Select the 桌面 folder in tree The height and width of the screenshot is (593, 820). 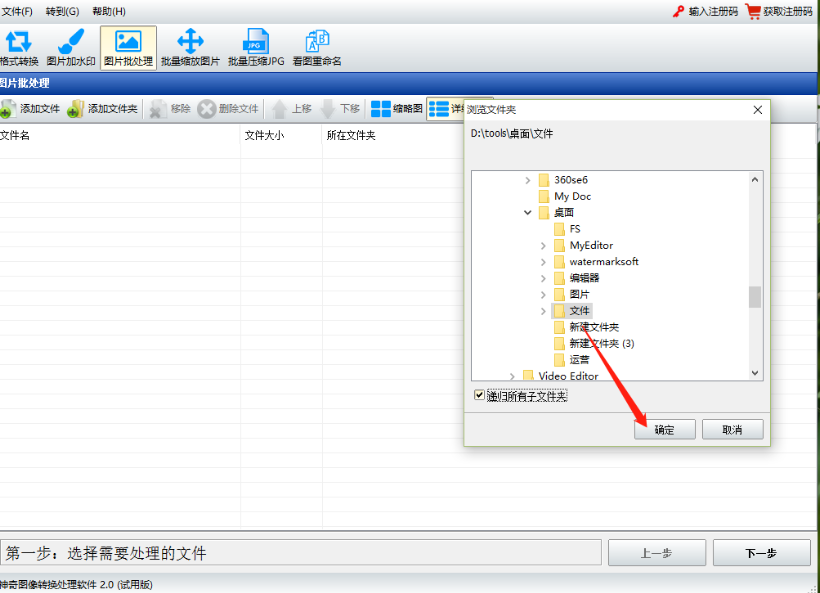click(556, 213)
